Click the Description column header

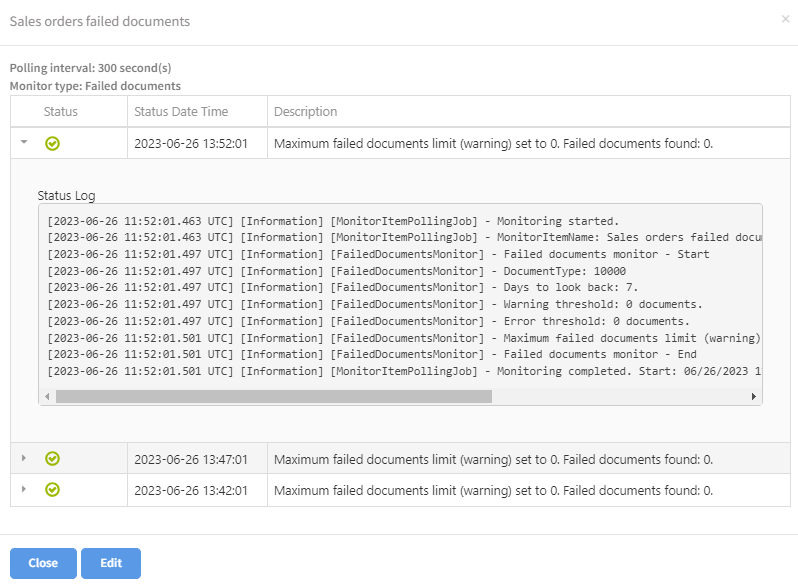tap(305, 111)
